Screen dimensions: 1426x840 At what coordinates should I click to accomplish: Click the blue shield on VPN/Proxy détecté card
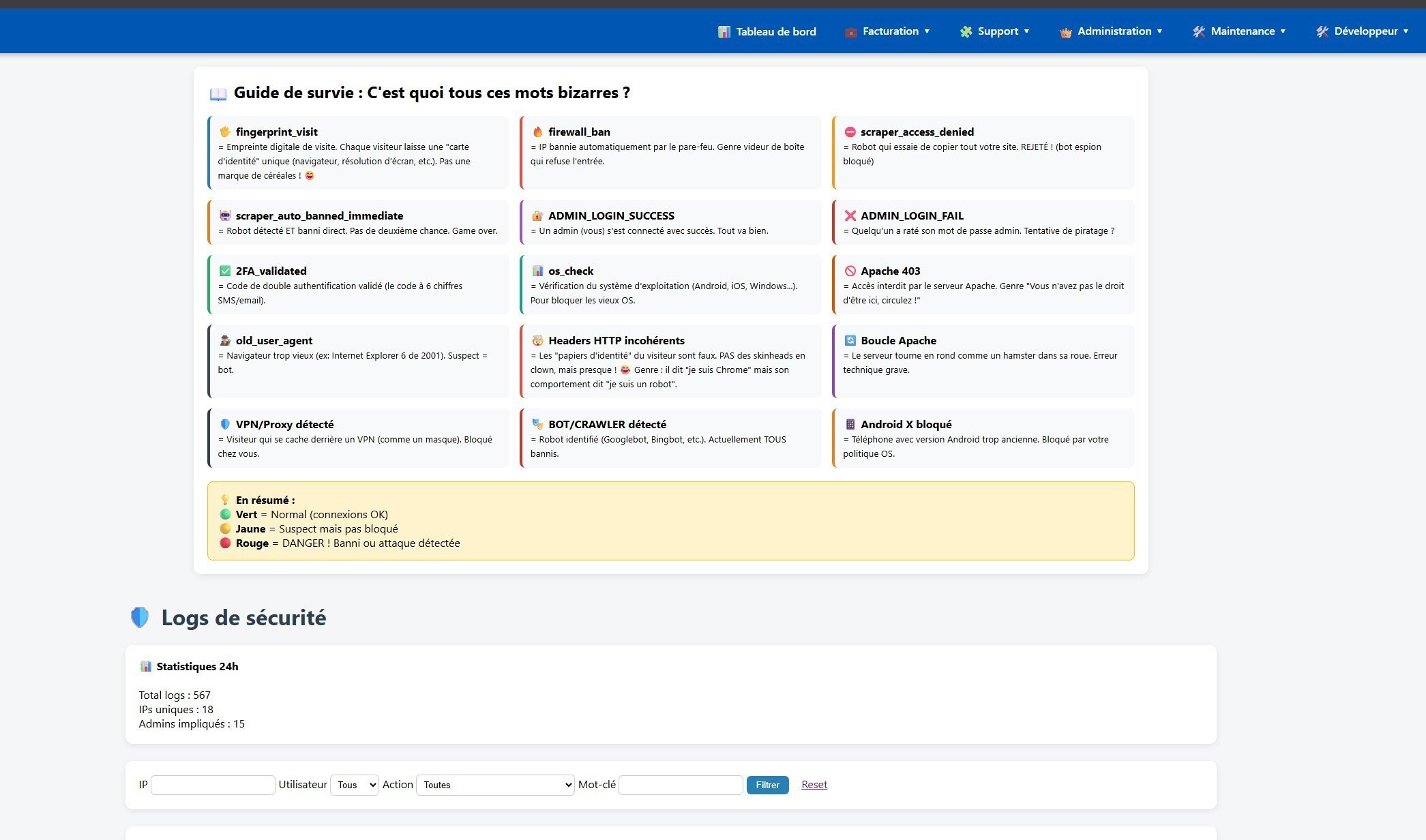224,423
